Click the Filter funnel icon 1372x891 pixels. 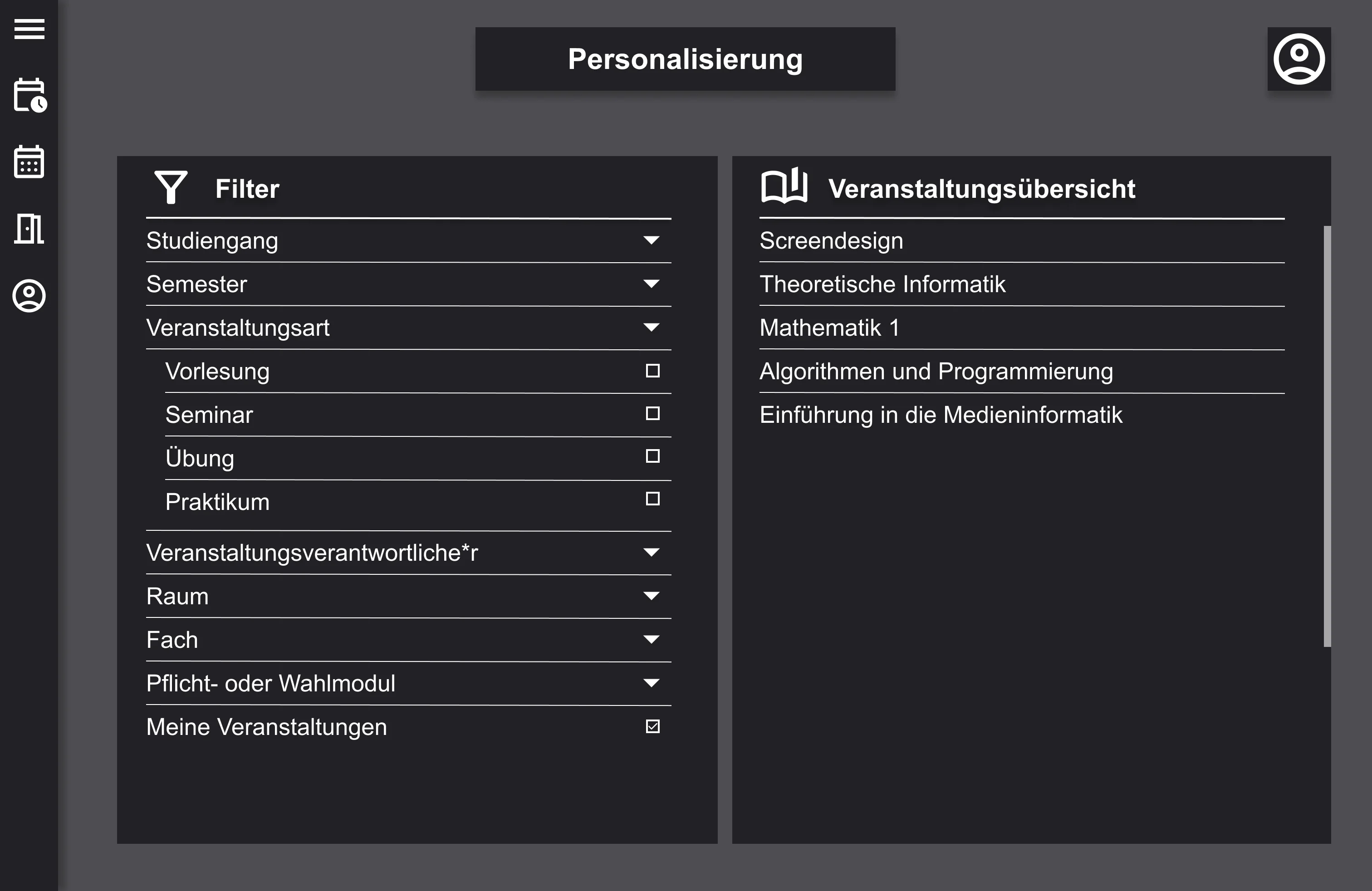(171, 187)
